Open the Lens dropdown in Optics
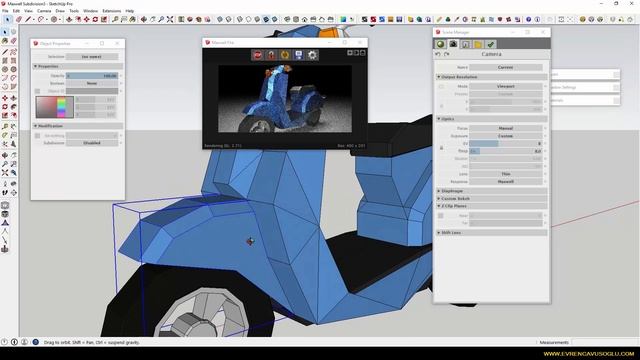This screenshot has height=360, width=640. [506, 174]
